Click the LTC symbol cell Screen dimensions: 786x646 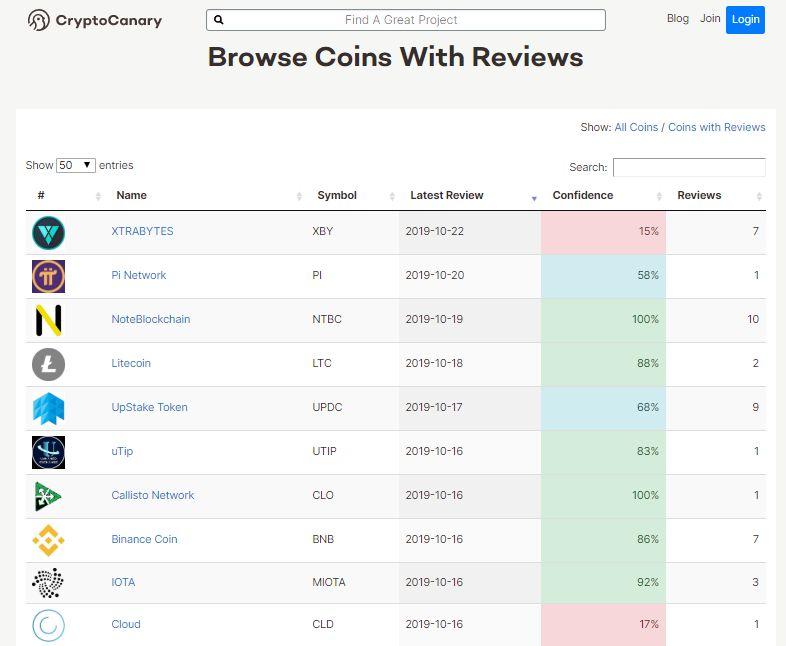pyautogui.click(x=322, y=363)
